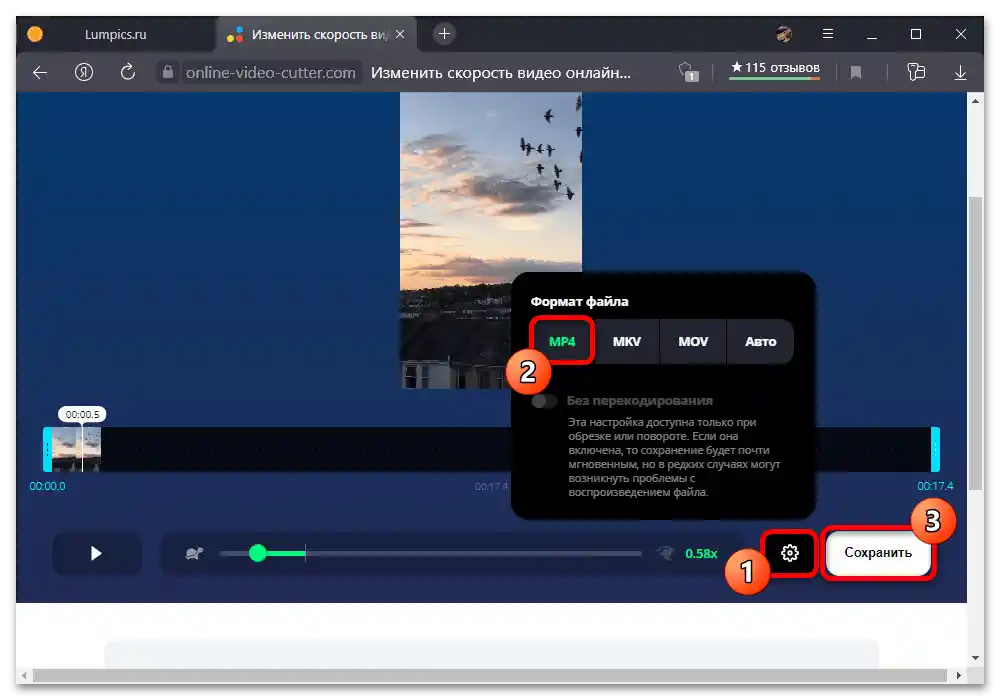Screen dimensions: 1000x700
Task: Click the timeline video thumbnail
Action: tap(77, 449)
